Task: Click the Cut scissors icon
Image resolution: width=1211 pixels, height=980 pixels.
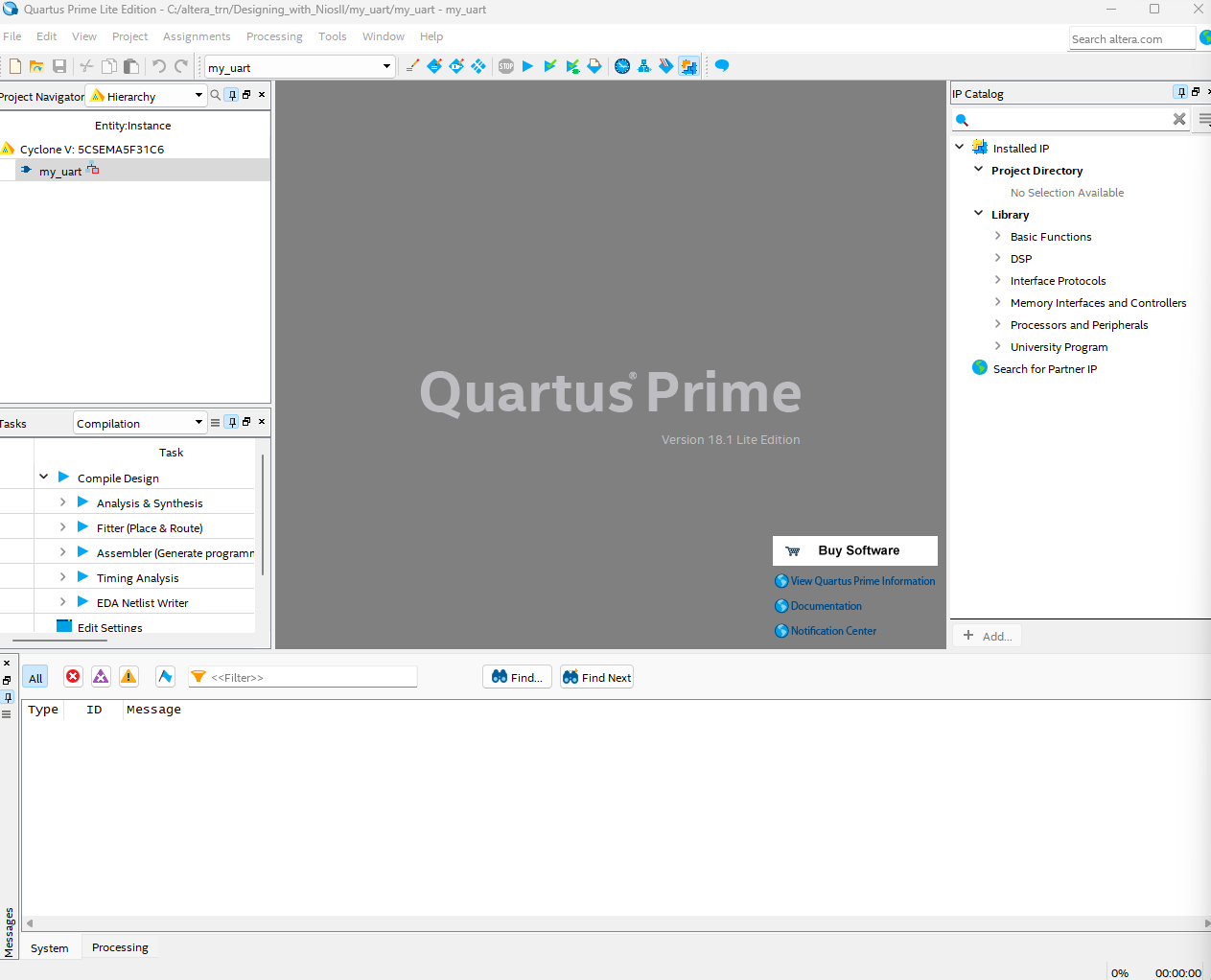Action: (x=86, y=66)
